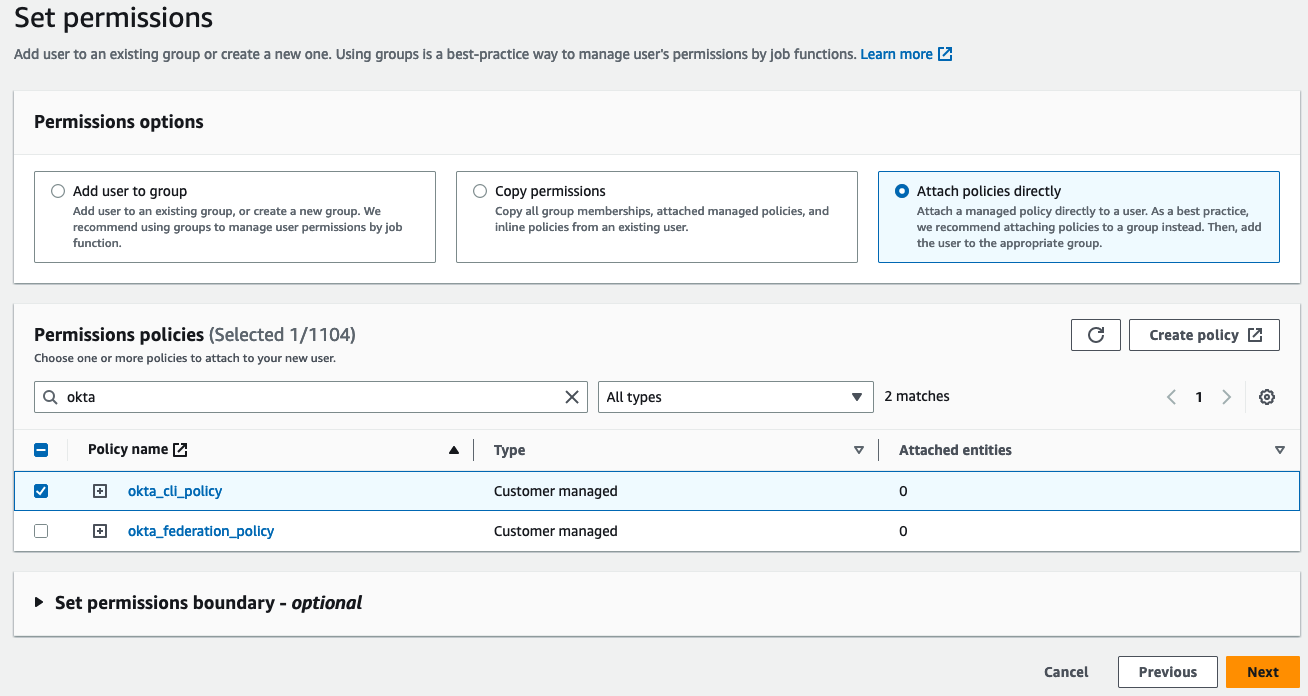The height and width of the screenshot is (696, 1308).
Task: Sort by Attached entities column arrow
Action: (x=1279, y=450)
